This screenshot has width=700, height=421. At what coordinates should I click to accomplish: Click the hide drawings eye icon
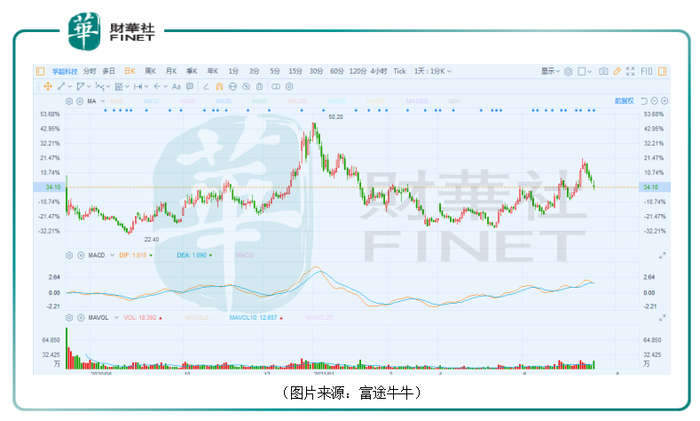pos(233,86)
